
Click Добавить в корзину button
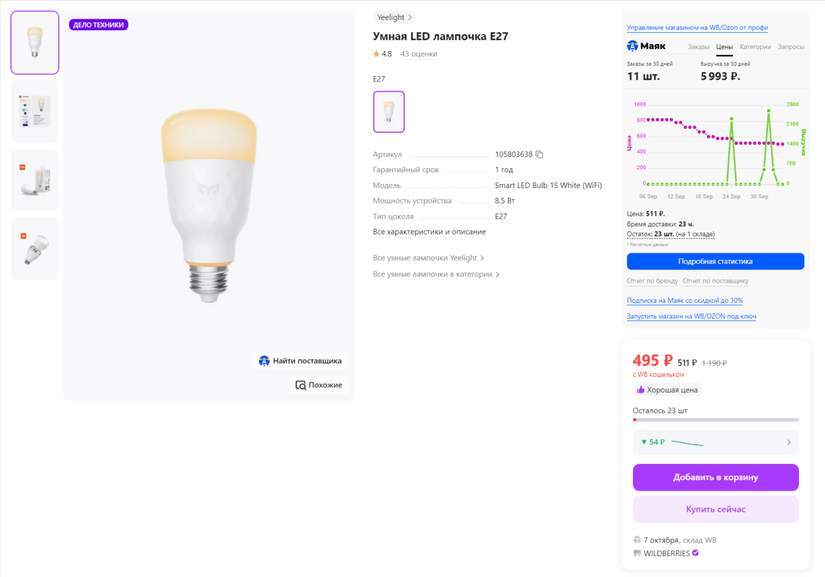pos(715,477)
